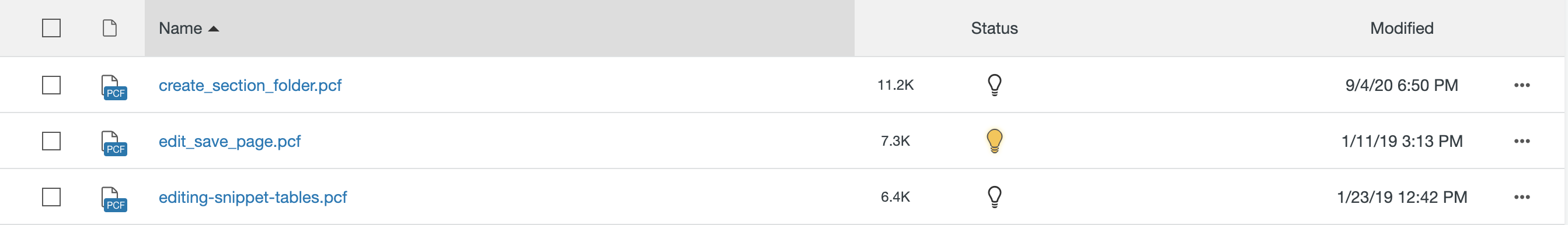Viewport: 1568px width, 225px height.
Task: Sort the list by the Modified column
Action: (x=1401, y=28)
